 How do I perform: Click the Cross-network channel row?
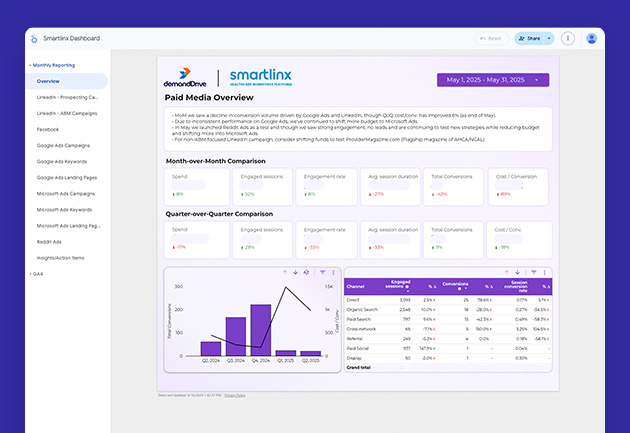pos(448,329)
